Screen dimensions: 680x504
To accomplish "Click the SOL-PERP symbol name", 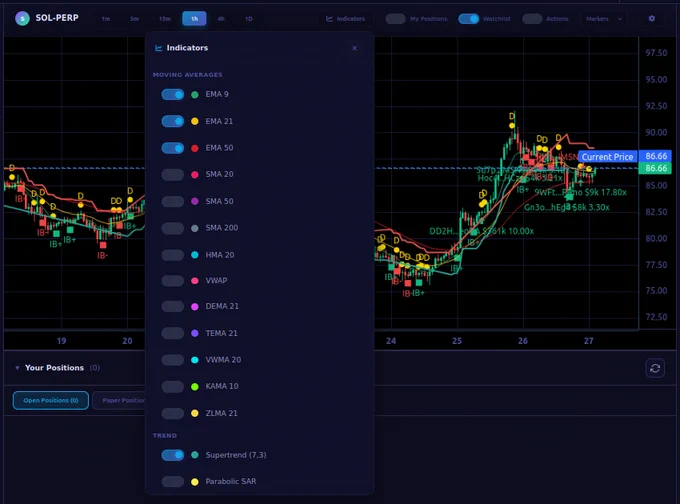I will (57, 18).
